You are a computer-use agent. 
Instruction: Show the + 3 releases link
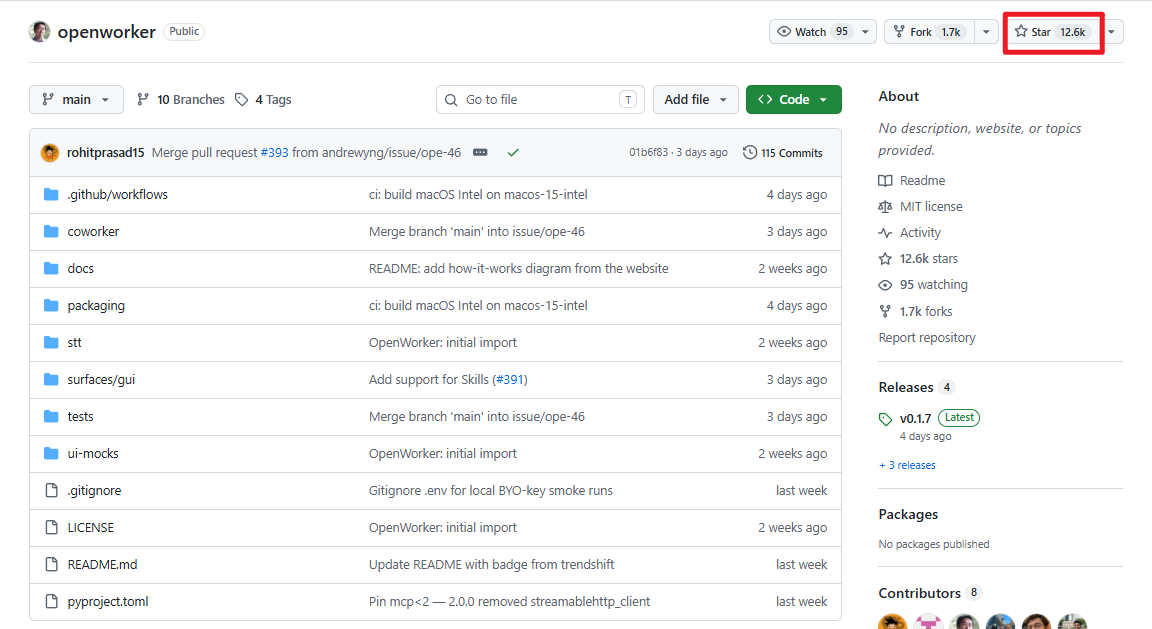[x=907, y=465]
